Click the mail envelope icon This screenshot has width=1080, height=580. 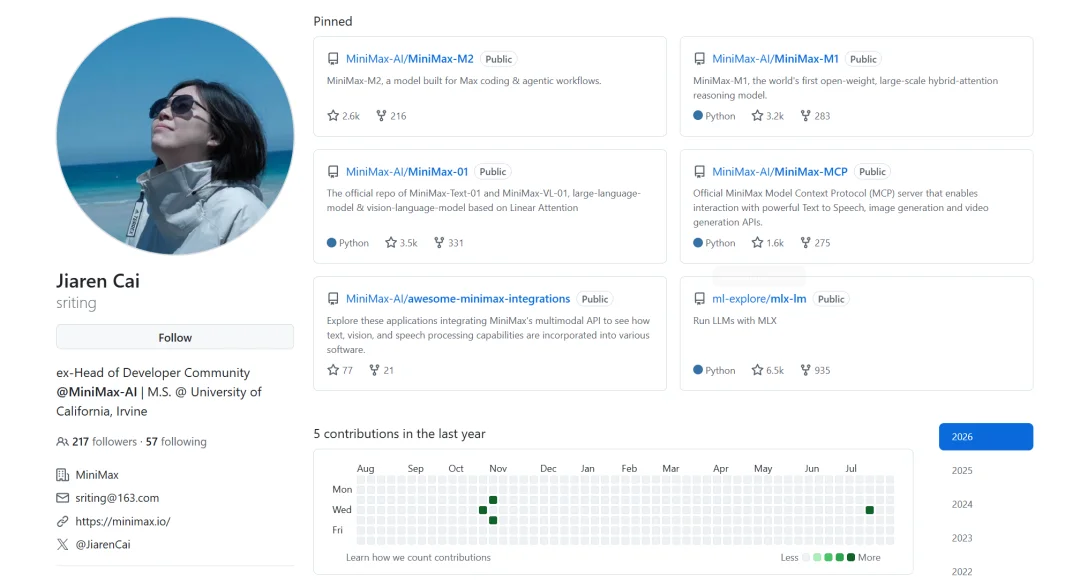tap(62, 497)
